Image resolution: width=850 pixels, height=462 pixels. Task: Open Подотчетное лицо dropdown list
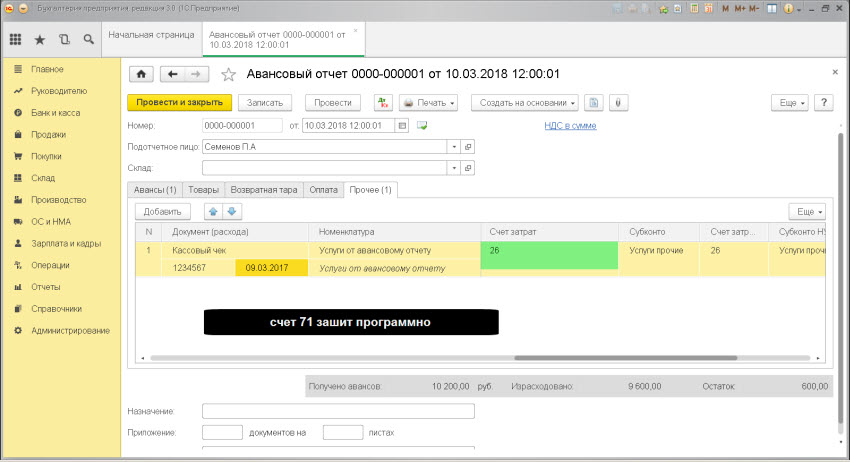pos(453,146)
